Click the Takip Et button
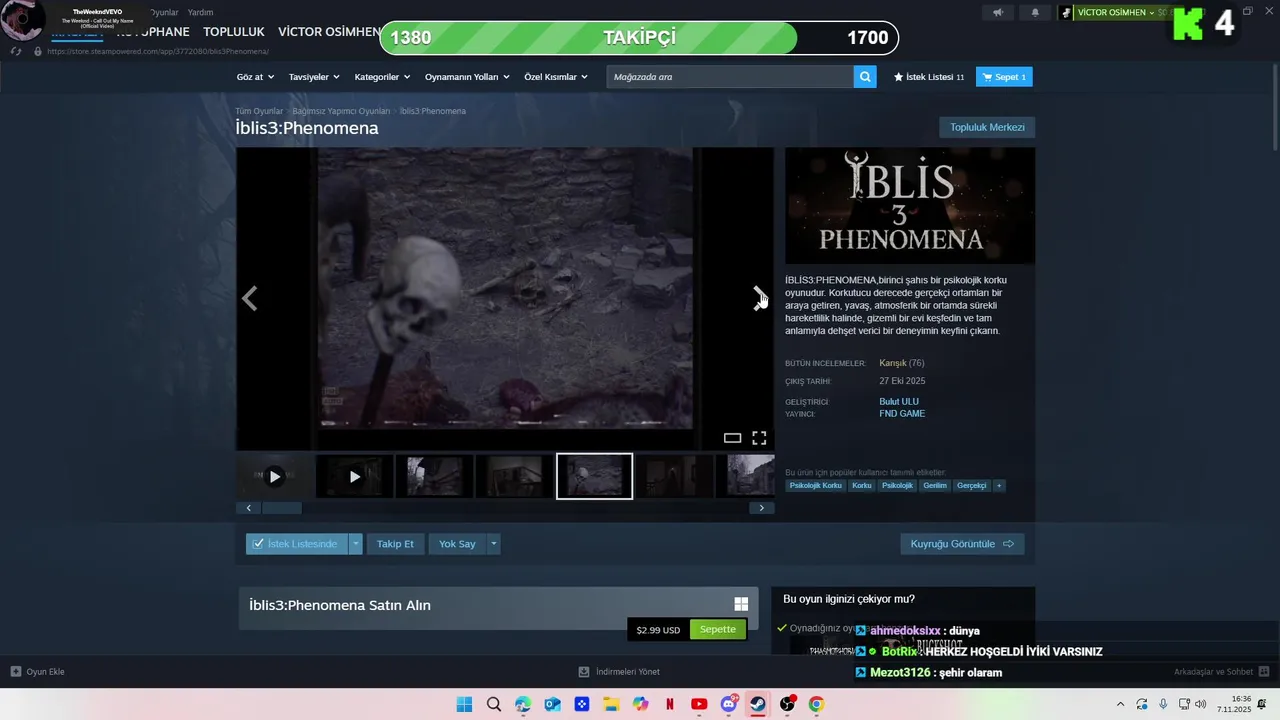The image size is (1280, 720). (x=395, y=544)
